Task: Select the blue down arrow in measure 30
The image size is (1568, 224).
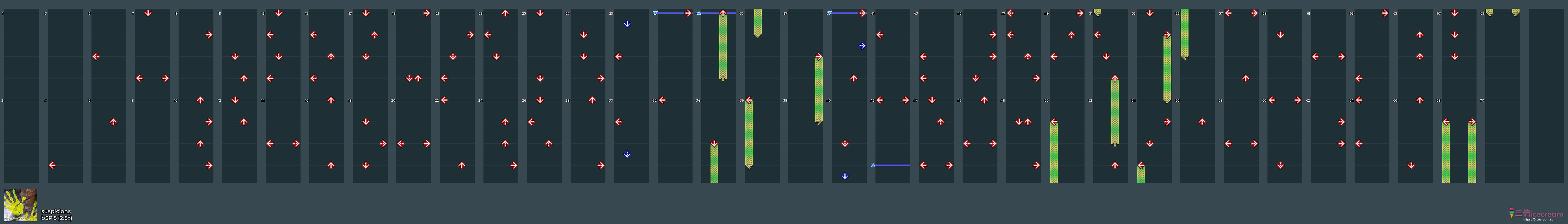Action: coord(627,155)
